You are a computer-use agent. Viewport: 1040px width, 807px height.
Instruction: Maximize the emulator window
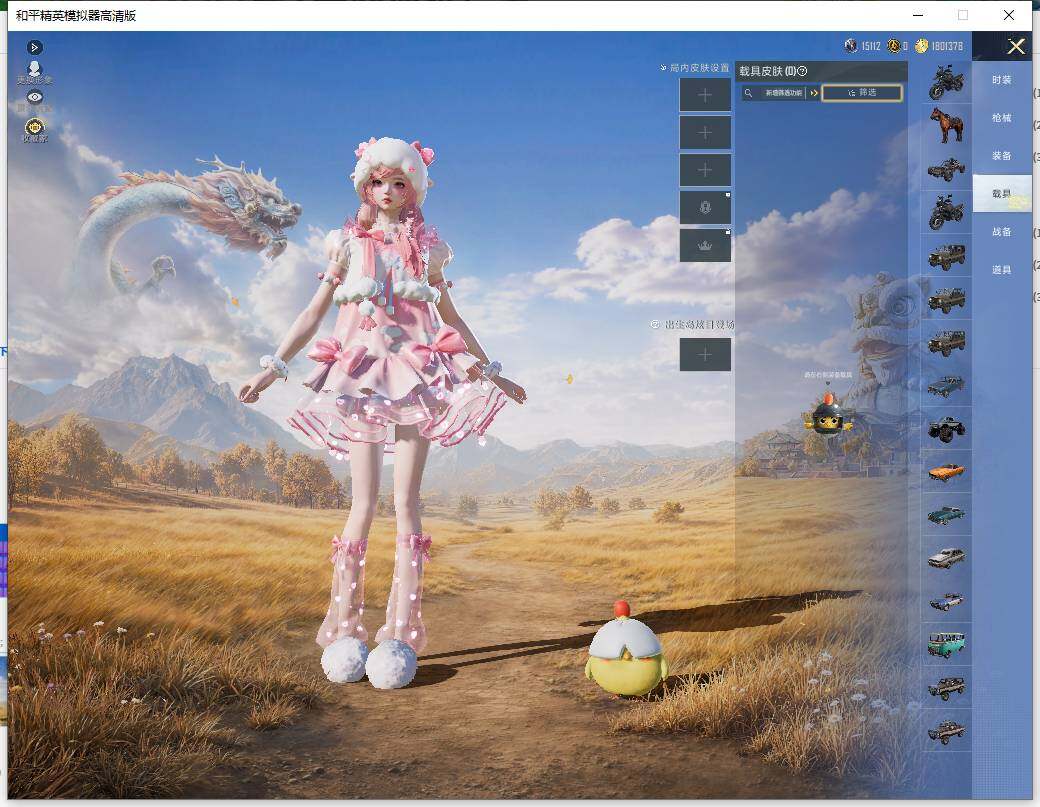pos(963,15)
